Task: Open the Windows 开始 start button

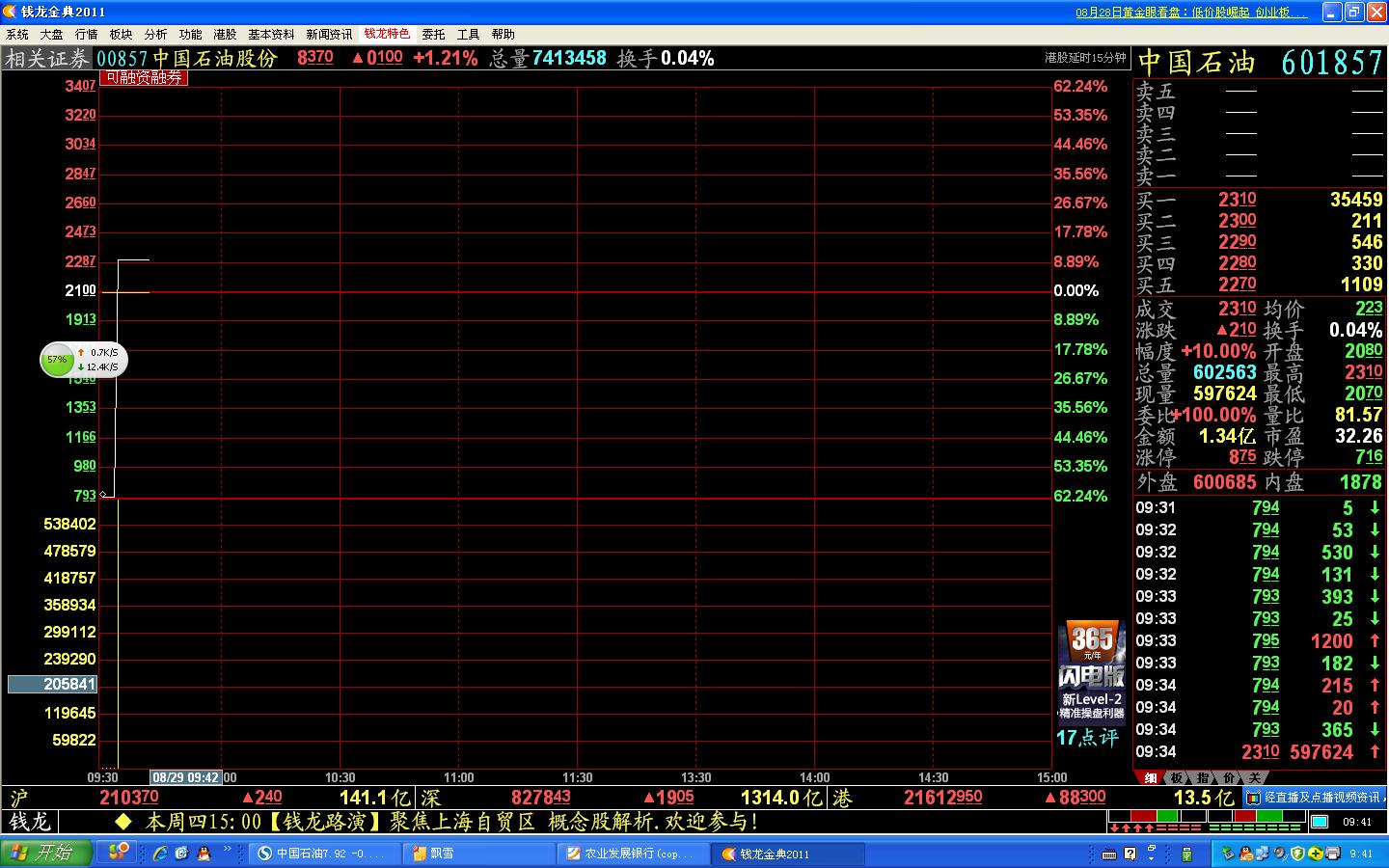Action: pos(45,853)
